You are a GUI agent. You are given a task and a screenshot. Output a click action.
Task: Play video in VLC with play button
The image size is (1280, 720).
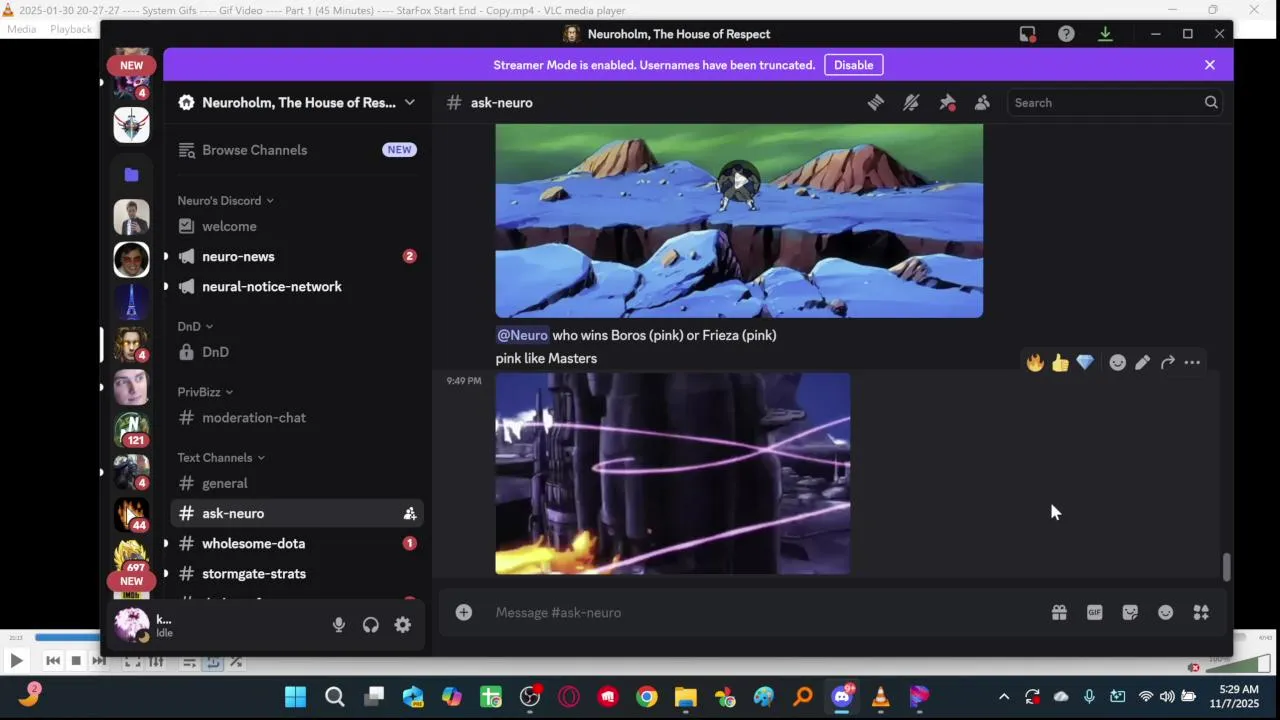(x=16, y=660)
